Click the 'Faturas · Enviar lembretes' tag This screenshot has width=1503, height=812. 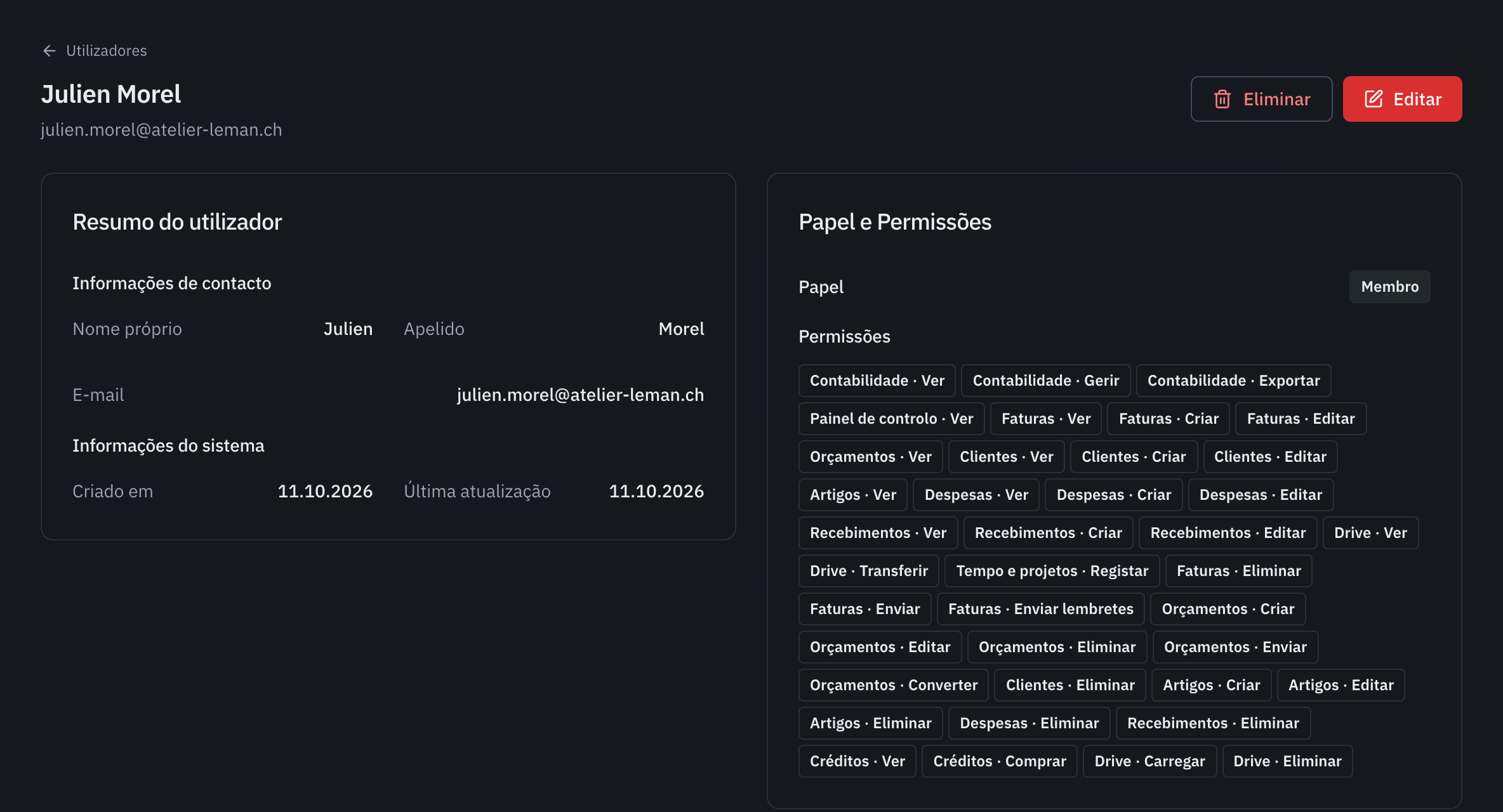pos(1040,609)
